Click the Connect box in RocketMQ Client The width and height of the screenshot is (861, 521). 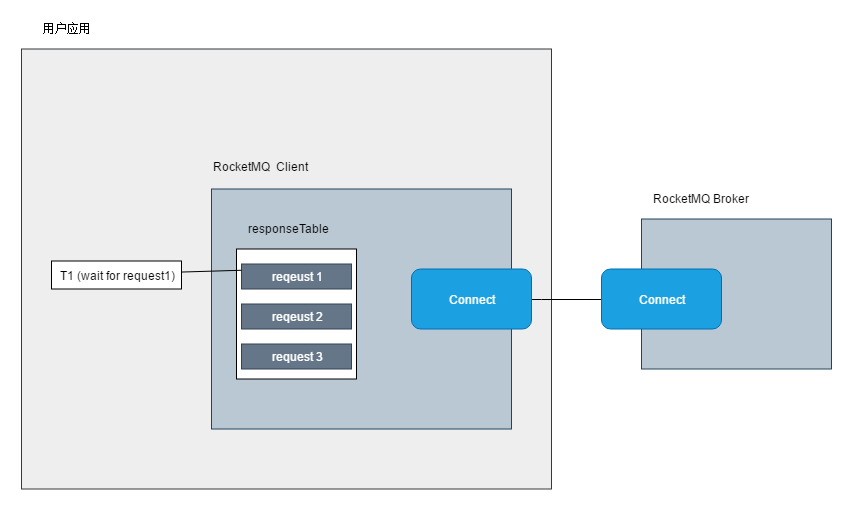pos(471,299)
